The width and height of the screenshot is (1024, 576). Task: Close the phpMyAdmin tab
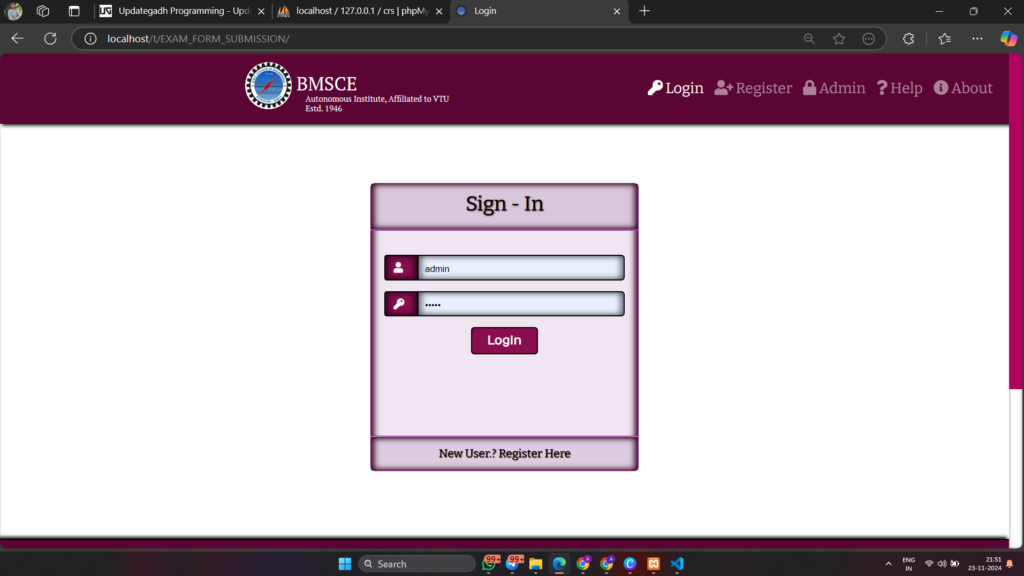click(439, 11)
